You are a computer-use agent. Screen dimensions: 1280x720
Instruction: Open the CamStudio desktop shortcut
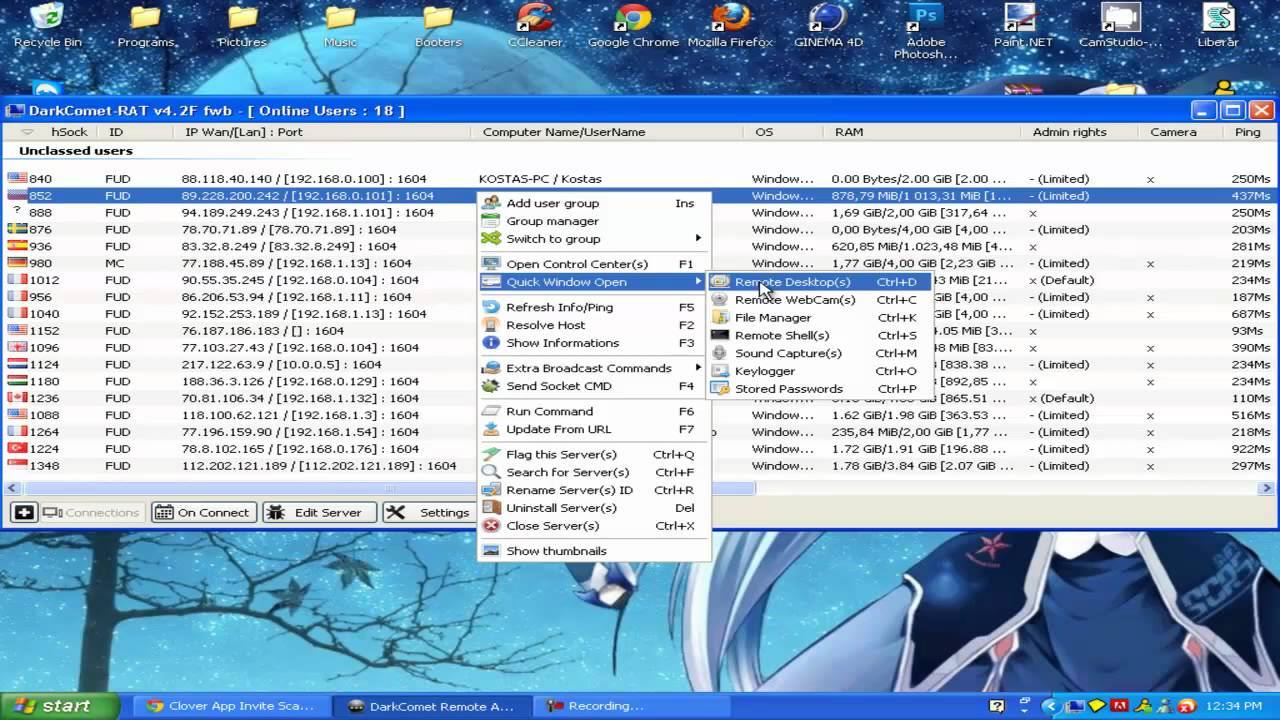pos(1120,27)
